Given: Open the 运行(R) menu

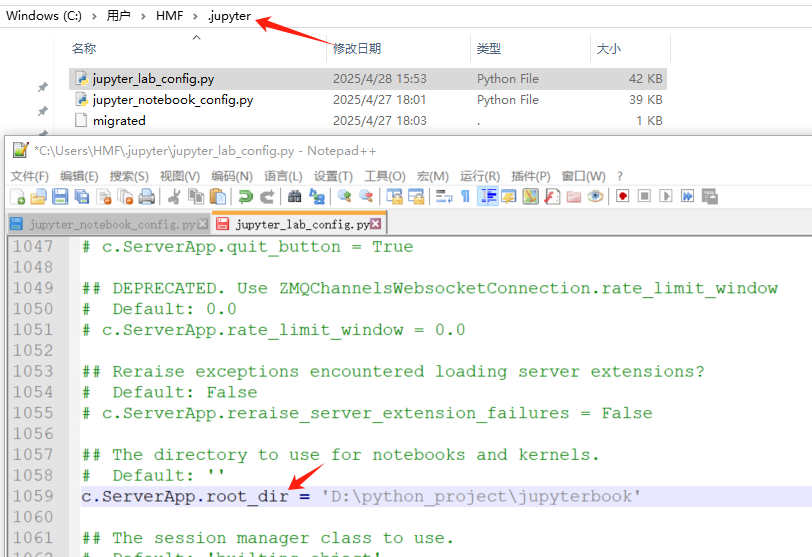Looking at the screenshot, I should [480, 177].
